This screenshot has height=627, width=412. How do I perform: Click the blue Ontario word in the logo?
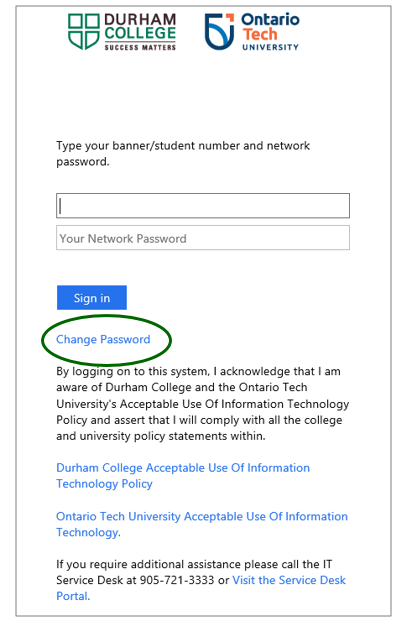270,19
